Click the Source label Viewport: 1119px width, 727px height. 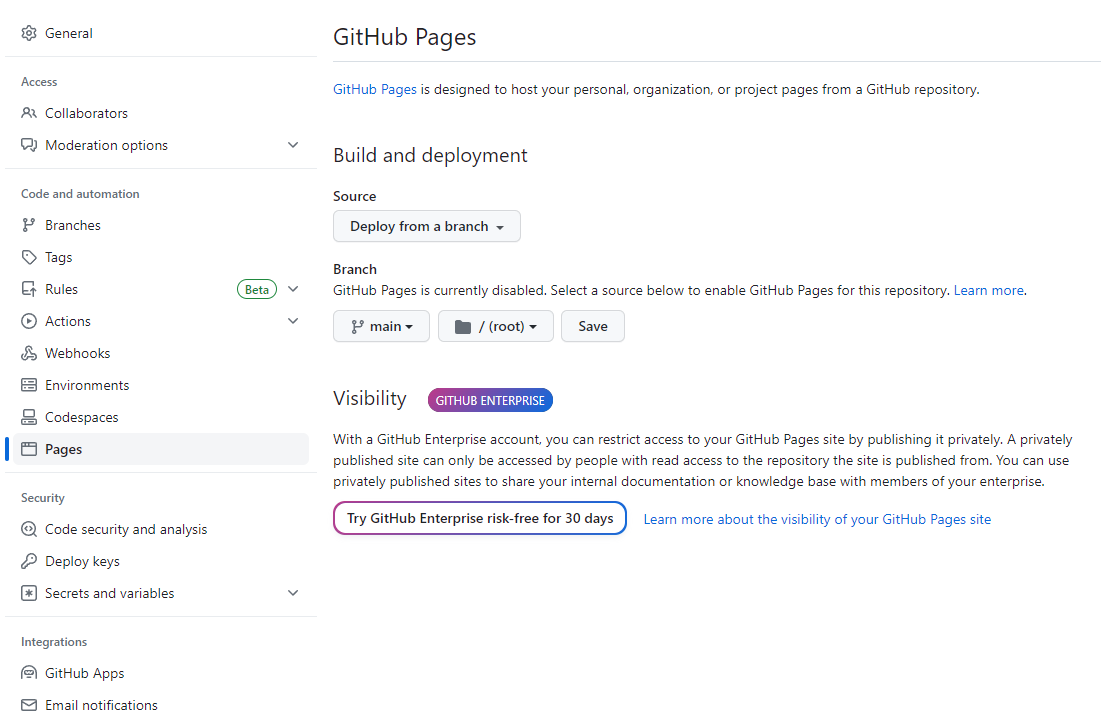click(x=355, y=196)
